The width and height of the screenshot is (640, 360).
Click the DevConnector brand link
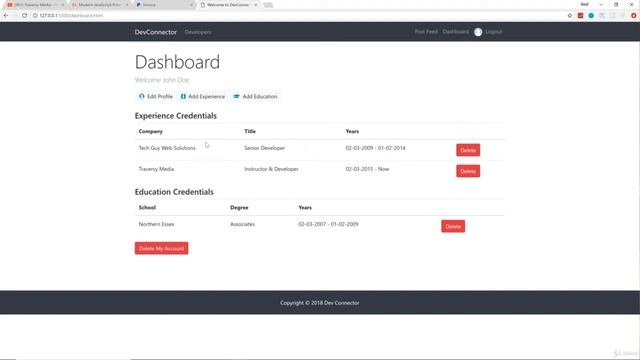click(x=156, y=32)
